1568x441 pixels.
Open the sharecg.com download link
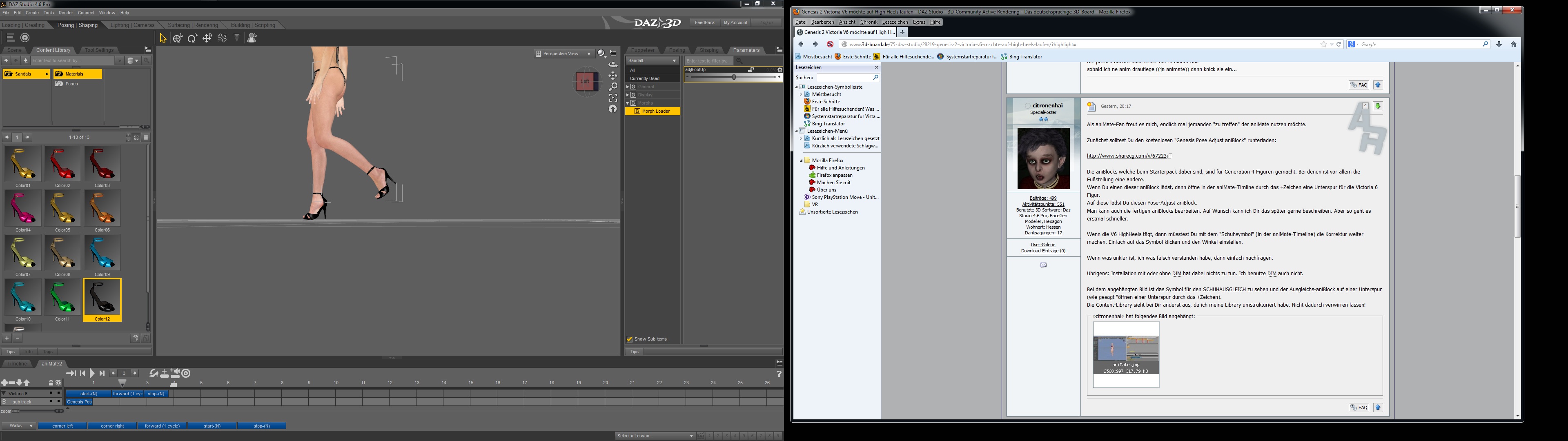pos(1126,156)
